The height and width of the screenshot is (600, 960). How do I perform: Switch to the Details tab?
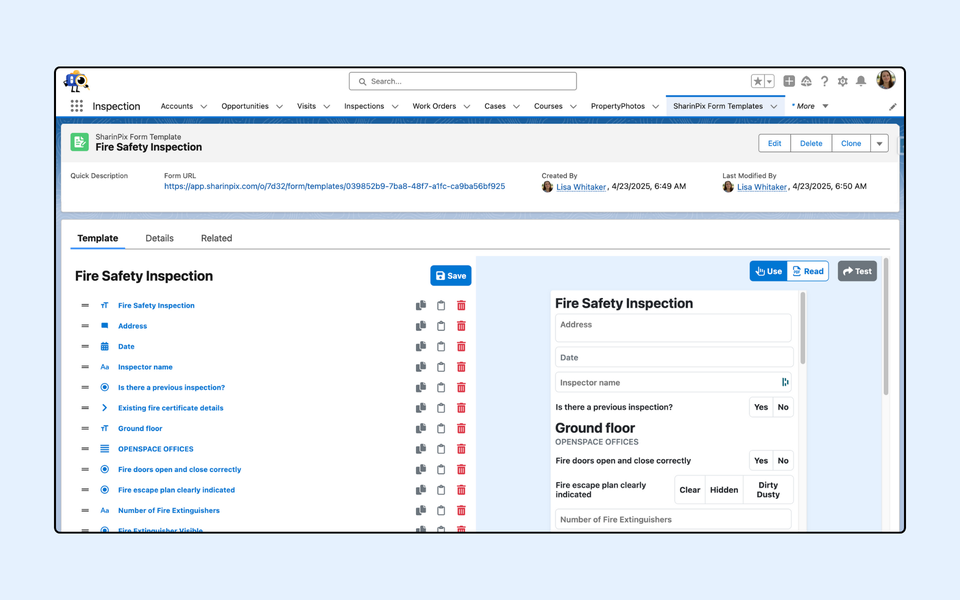(159, 238)
